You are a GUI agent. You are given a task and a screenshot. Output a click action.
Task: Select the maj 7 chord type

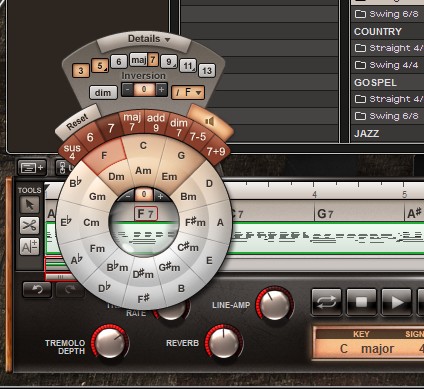(132, 122)
